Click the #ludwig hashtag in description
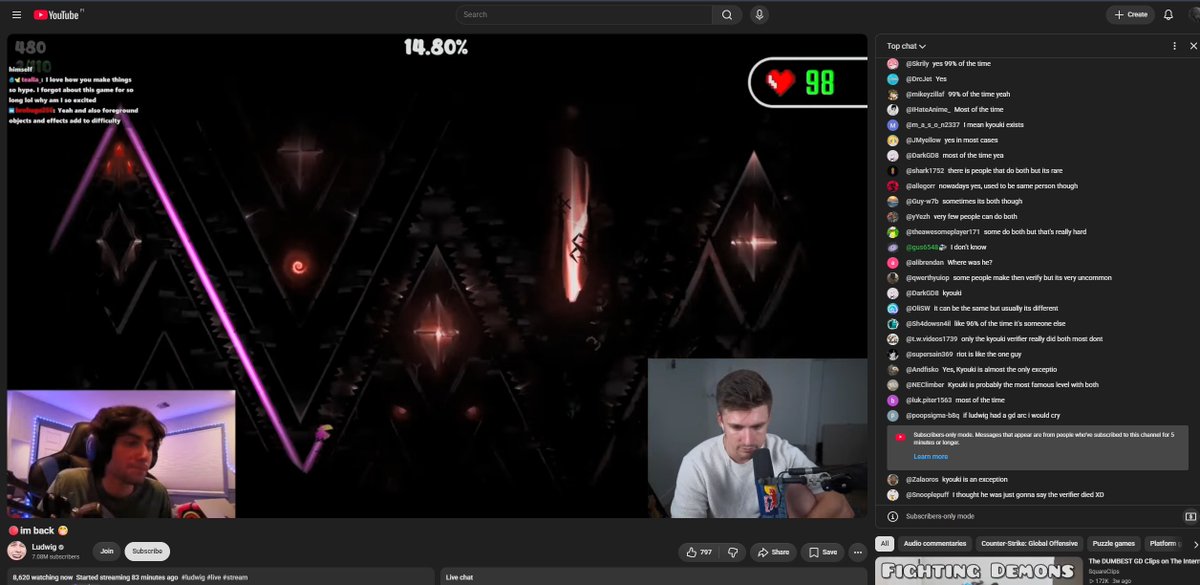 click(x=193, y=577)
